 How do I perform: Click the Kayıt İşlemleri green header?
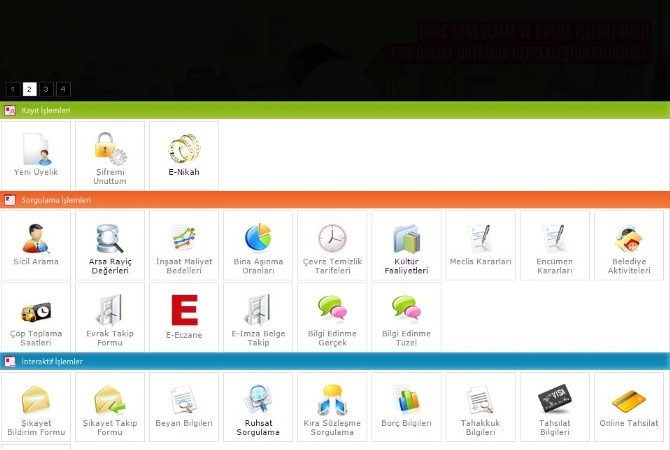335,110
